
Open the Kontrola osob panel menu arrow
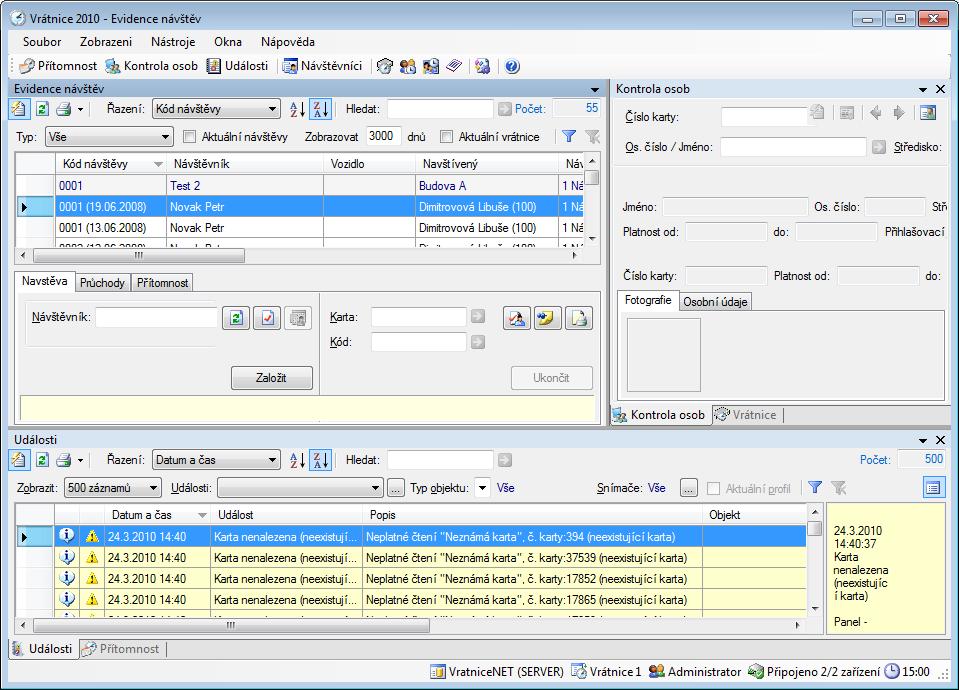(x=923, y=89)
